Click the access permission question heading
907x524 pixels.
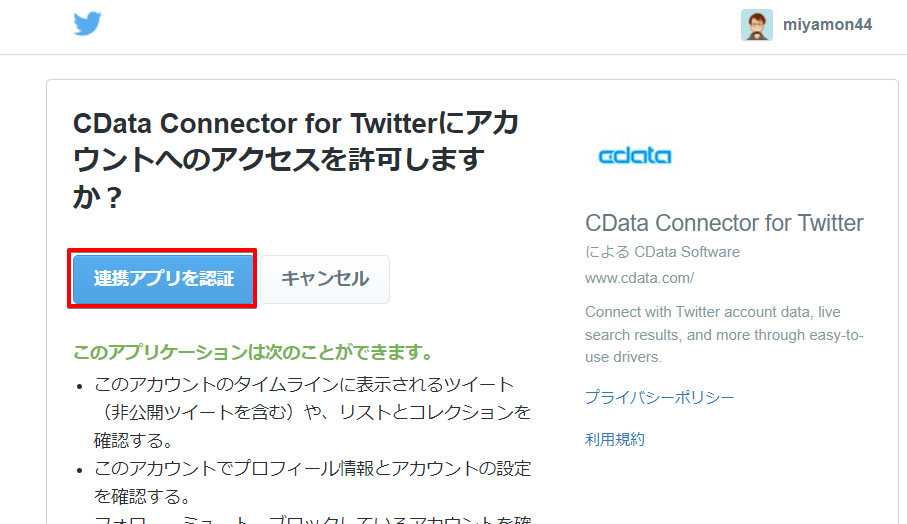pos(295,160)
